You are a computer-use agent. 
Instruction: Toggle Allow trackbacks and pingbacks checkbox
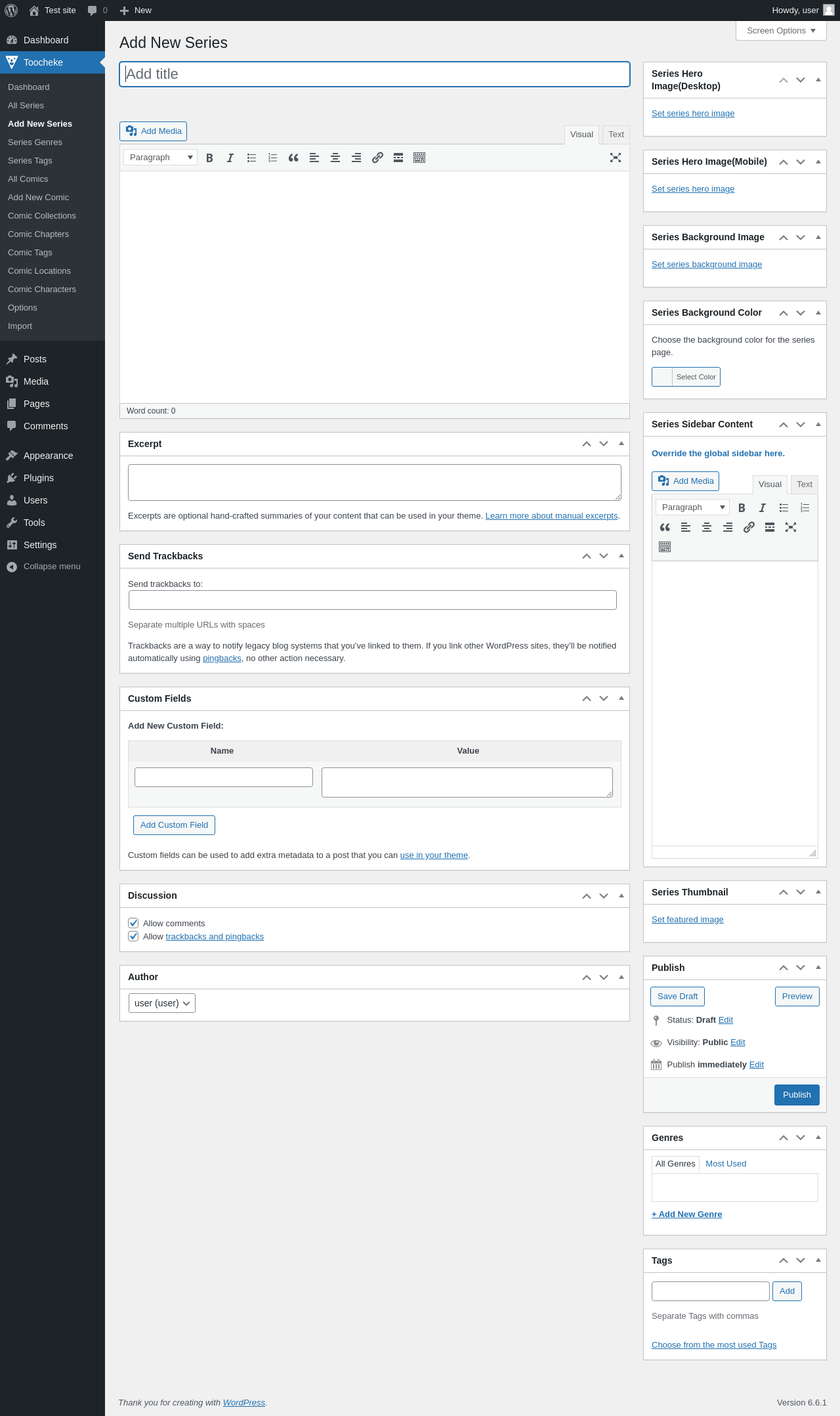tap(134, 936)
